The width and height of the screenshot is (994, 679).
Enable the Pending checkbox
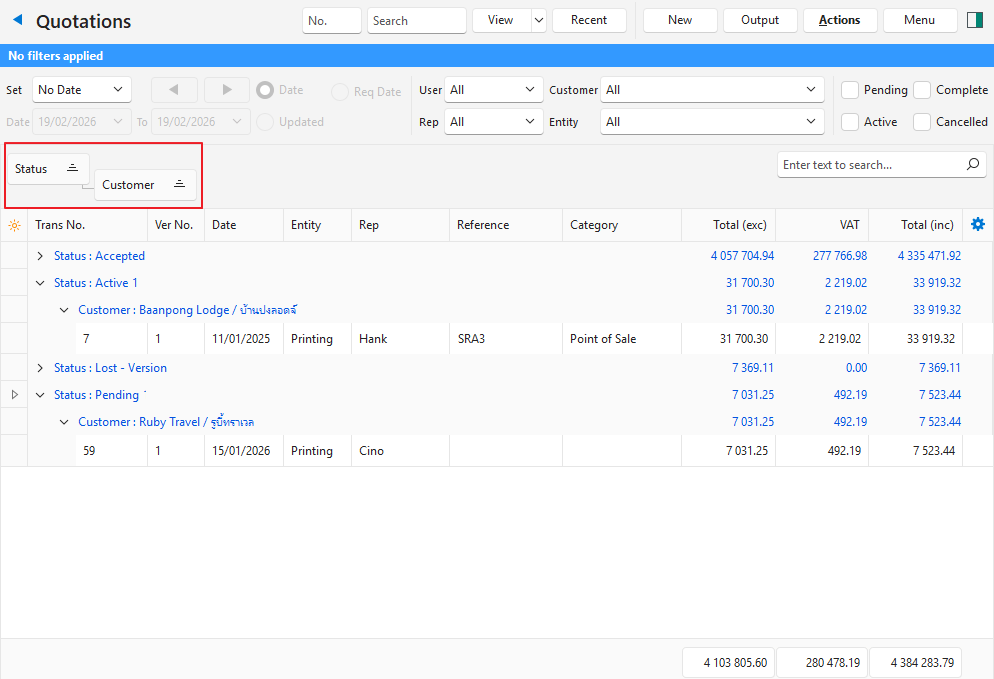(850, 90)
